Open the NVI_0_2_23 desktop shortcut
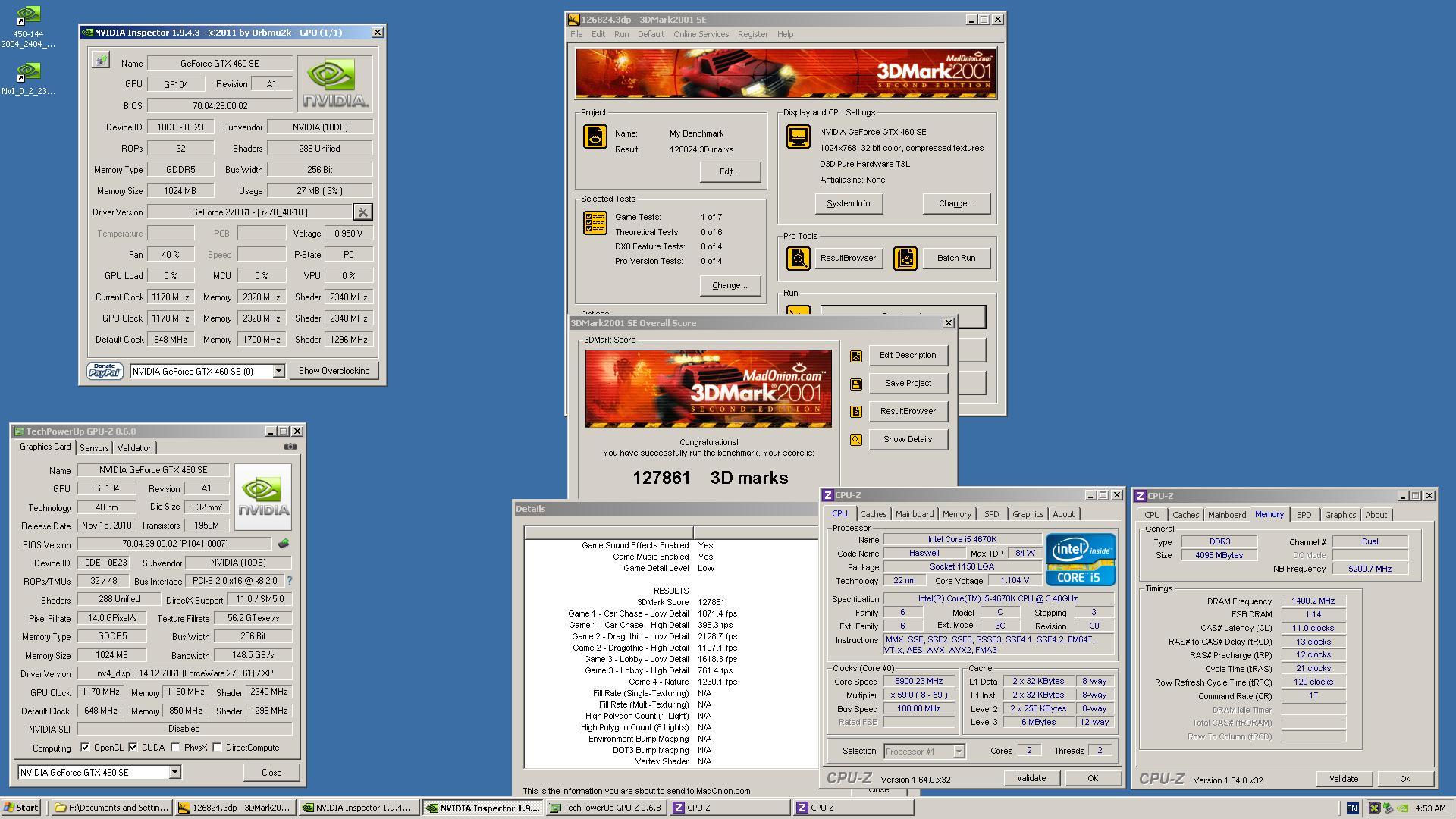 [x=28, y=79]
